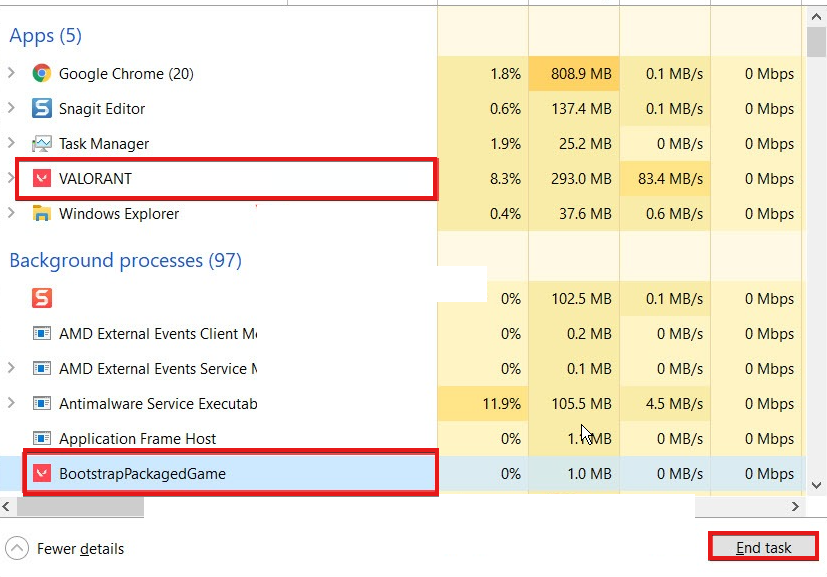
Task: Click the horizontal scrollbar left arrow
Action: coord(6,507)
